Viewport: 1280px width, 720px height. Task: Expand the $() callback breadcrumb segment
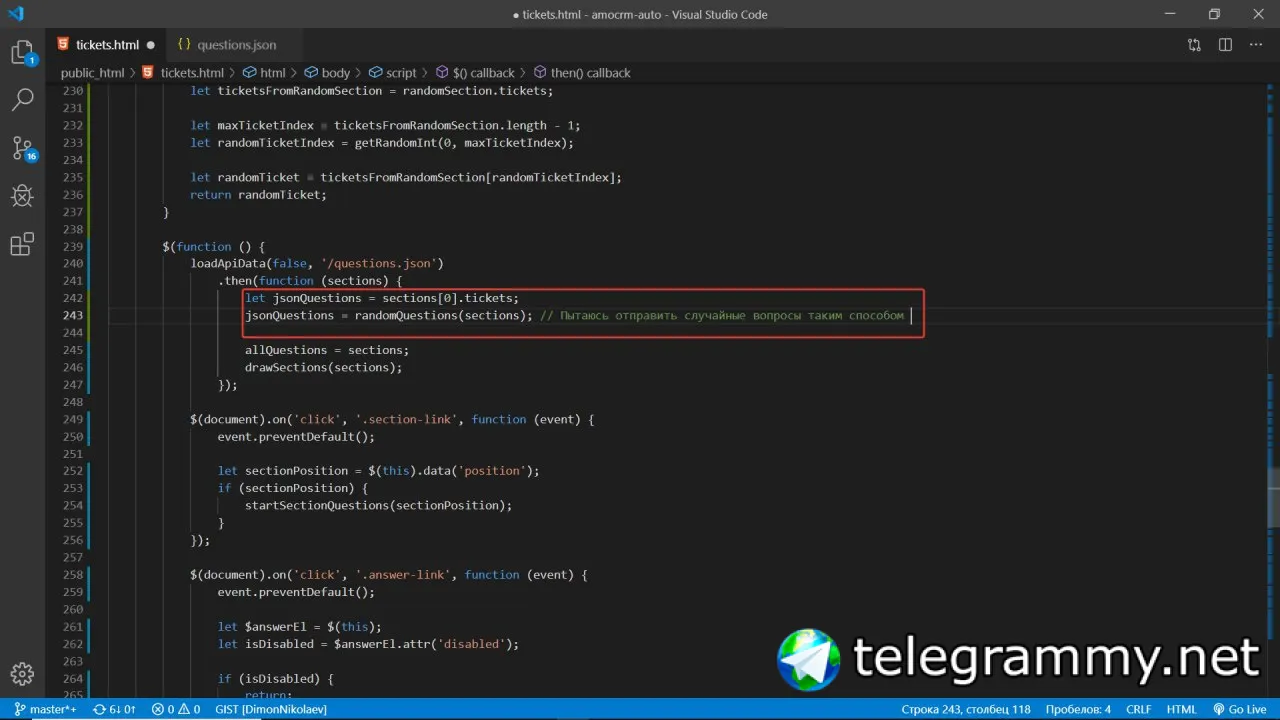click(483, 73)
